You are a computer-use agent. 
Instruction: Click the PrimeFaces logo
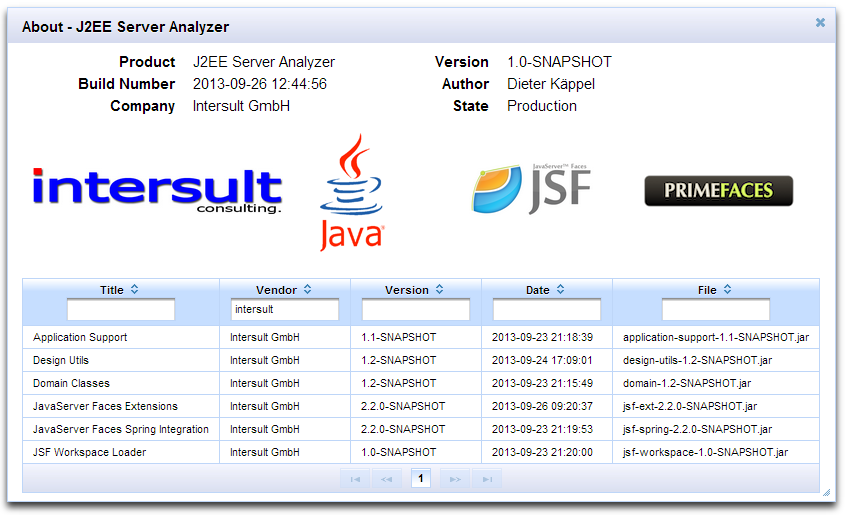[718, 191]
